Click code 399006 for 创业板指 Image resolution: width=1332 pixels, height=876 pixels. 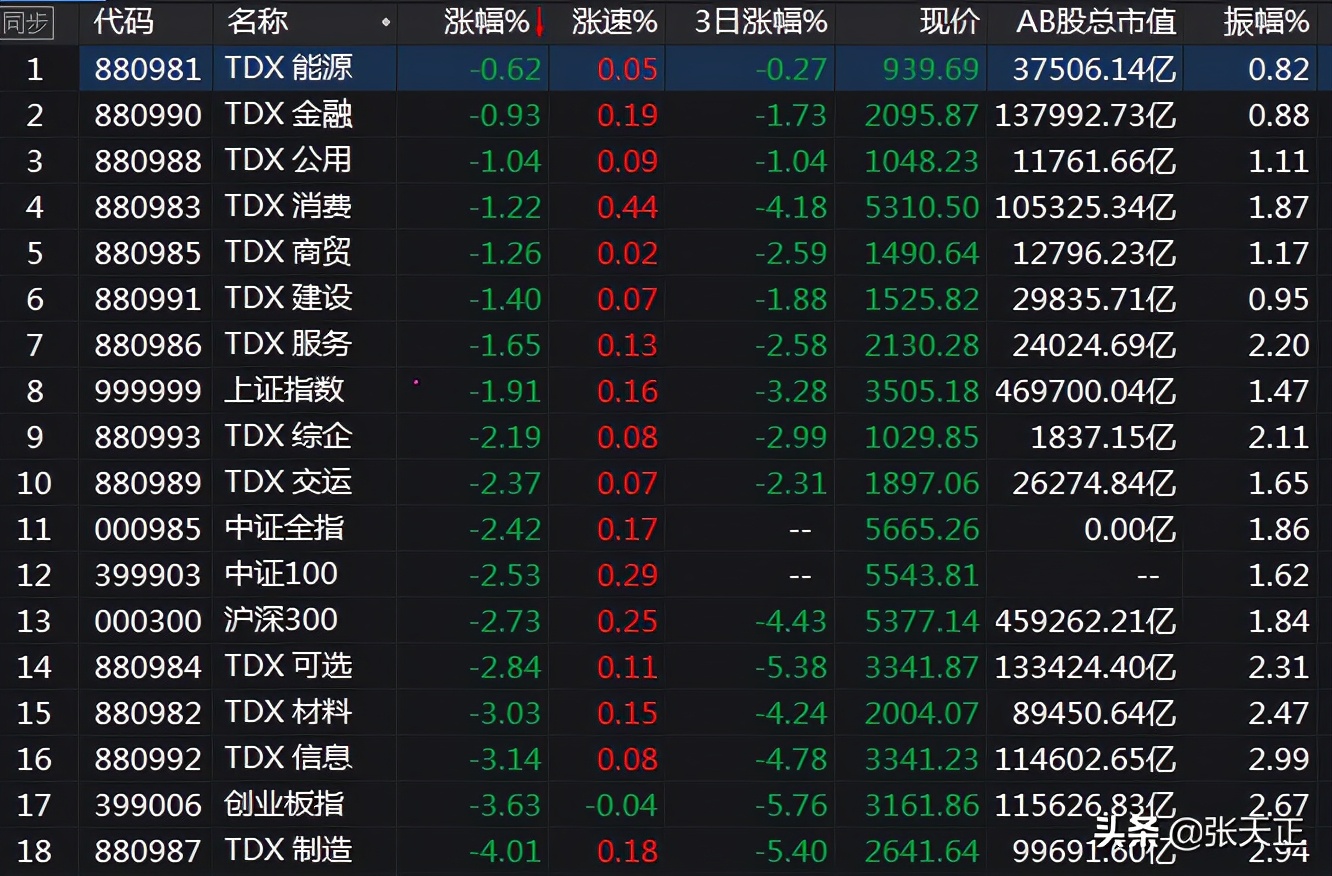(148, 805)
